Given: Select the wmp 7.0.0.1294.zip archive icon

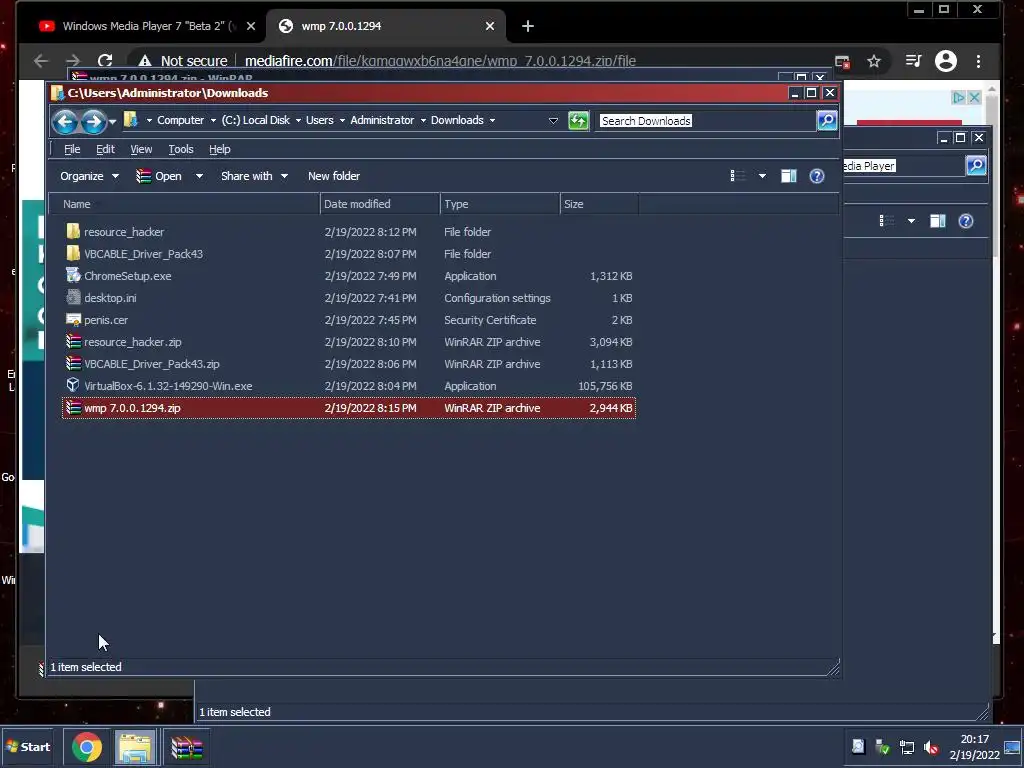Looking at the screenshot, I should click(73, 408).
